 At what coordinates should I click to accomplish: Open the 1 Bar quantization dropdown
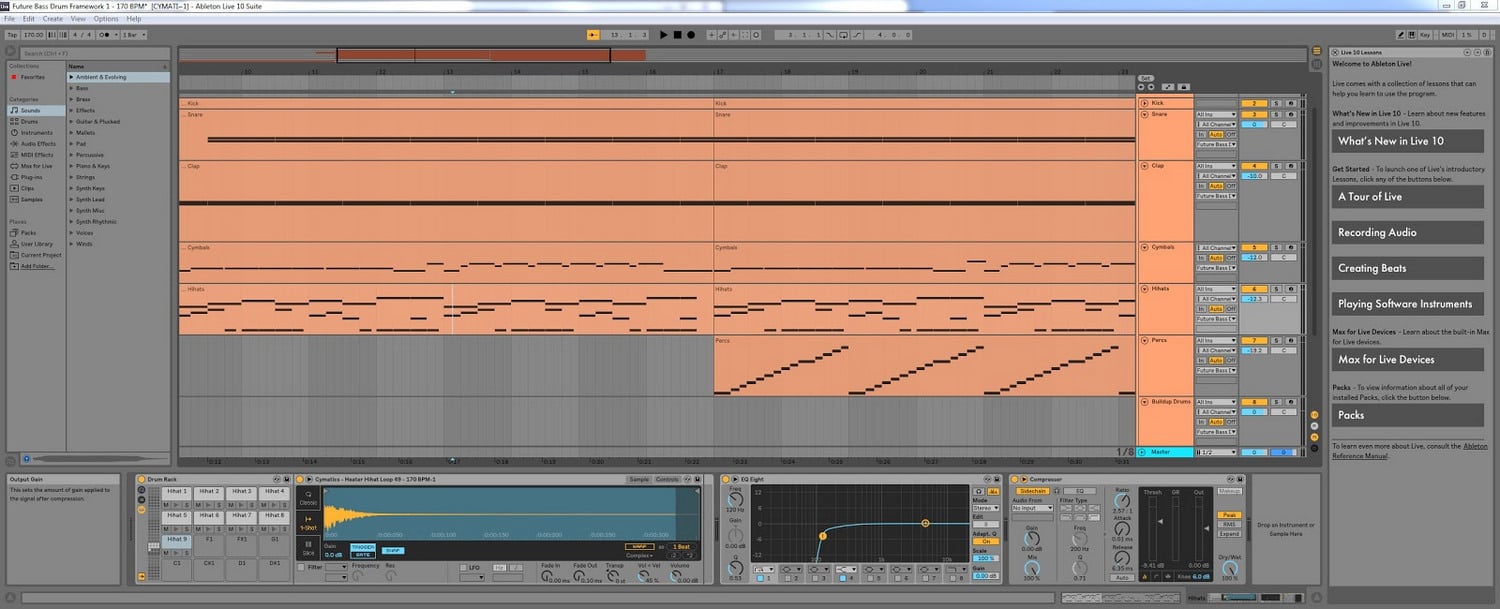click(134, 35)
